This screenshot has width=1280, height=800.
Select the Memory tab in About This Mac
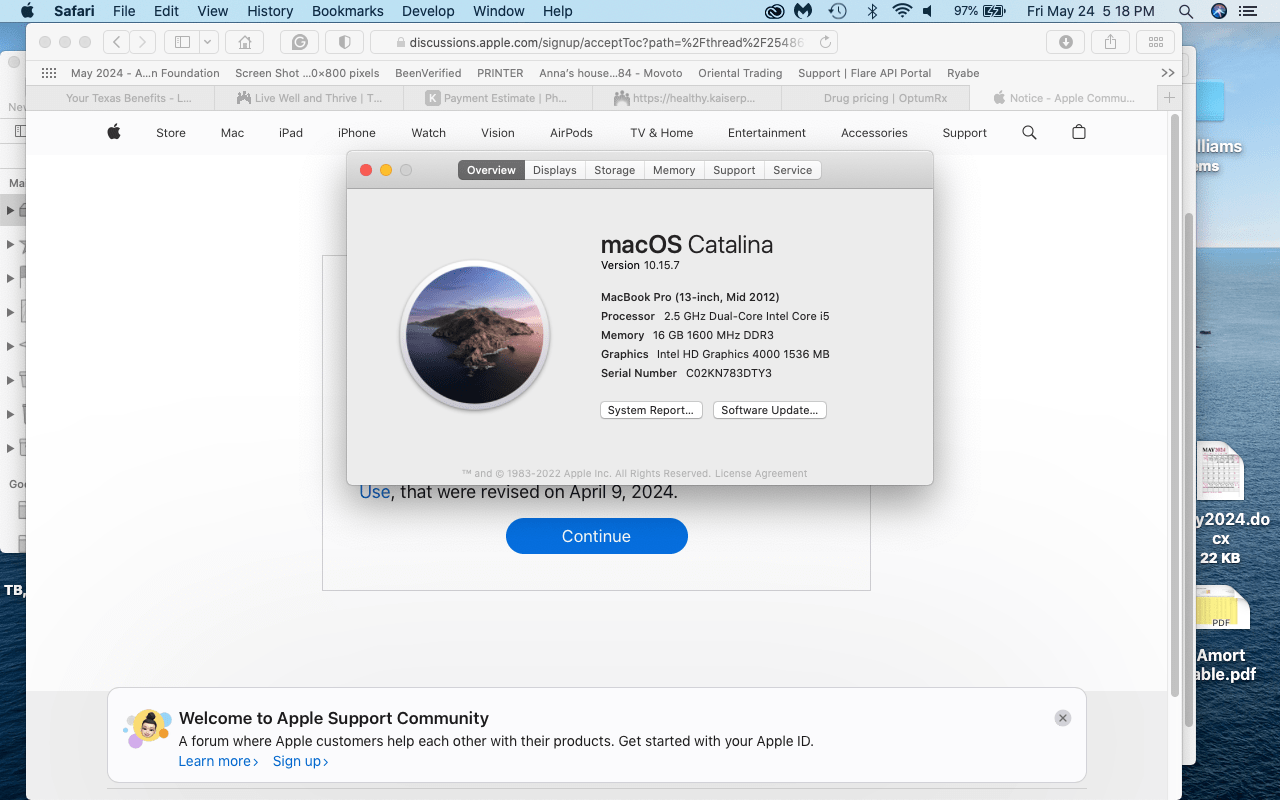tap(673, 170)
